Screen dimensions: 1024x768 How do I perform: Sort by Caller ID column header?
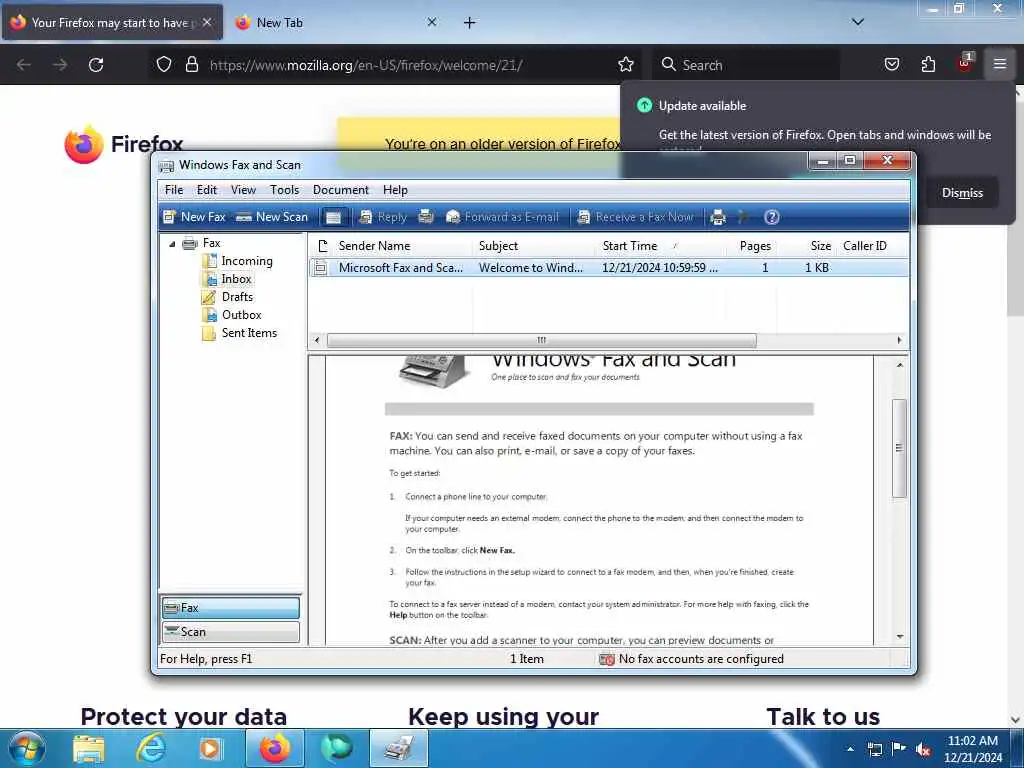click(x=871, y=246)
